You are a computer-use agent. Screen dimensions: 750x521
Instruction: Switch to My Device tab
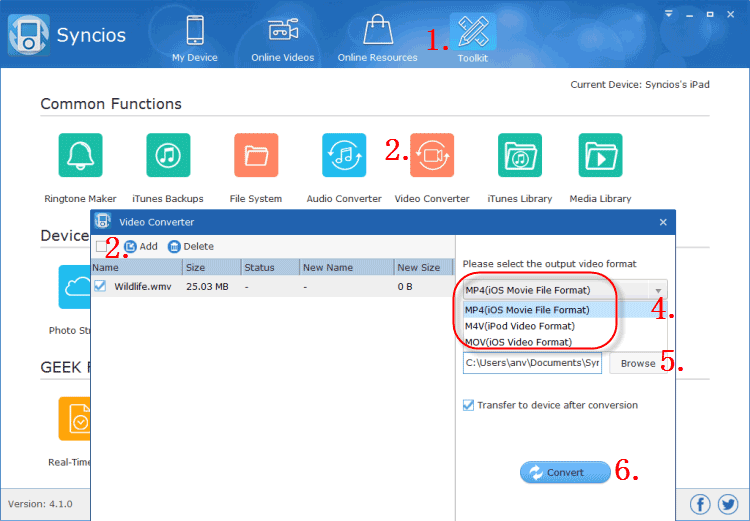[x=195, y=39]
